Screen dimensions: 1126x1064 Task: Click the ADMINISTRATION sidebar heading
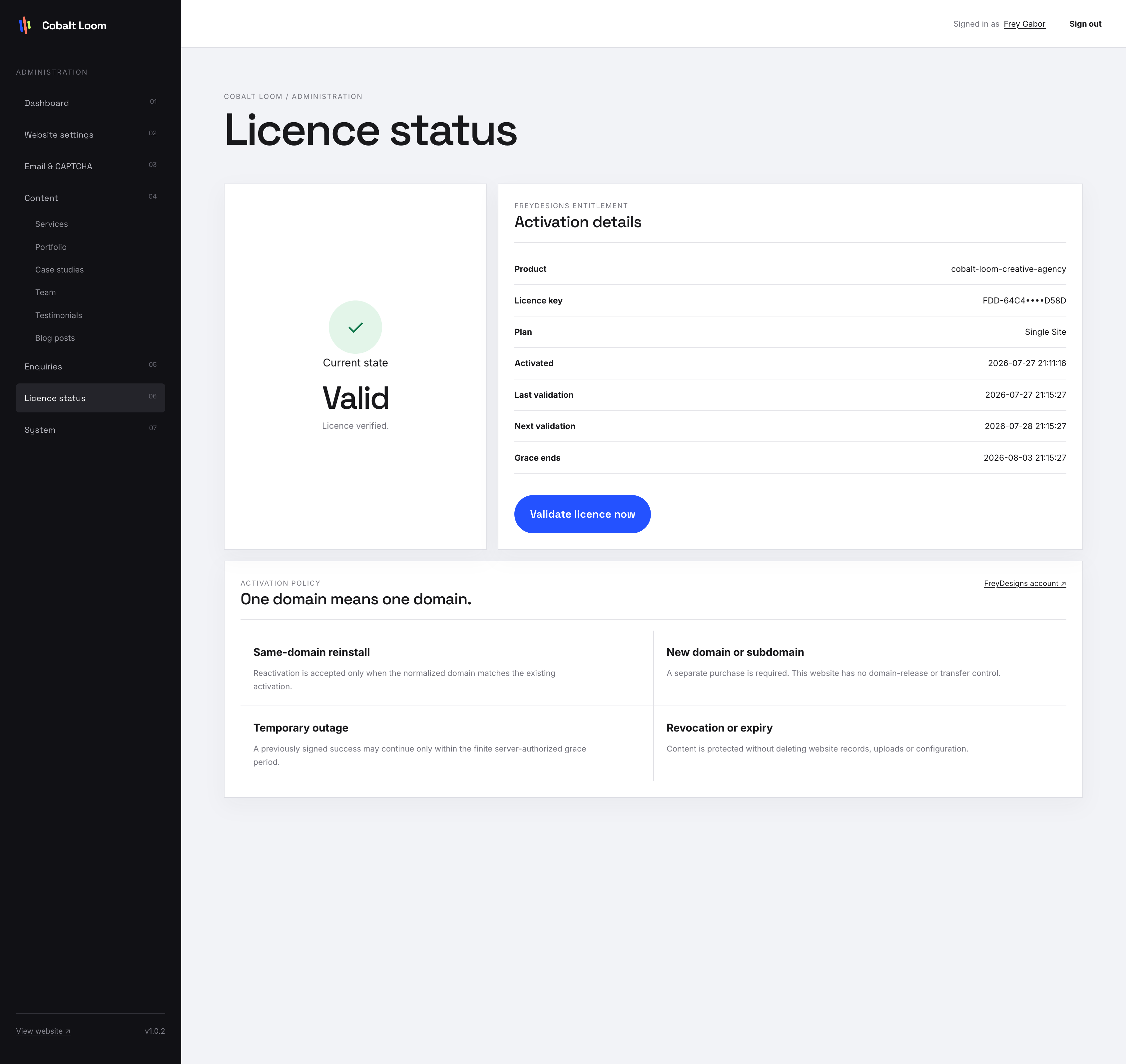[x=52, y=72]
